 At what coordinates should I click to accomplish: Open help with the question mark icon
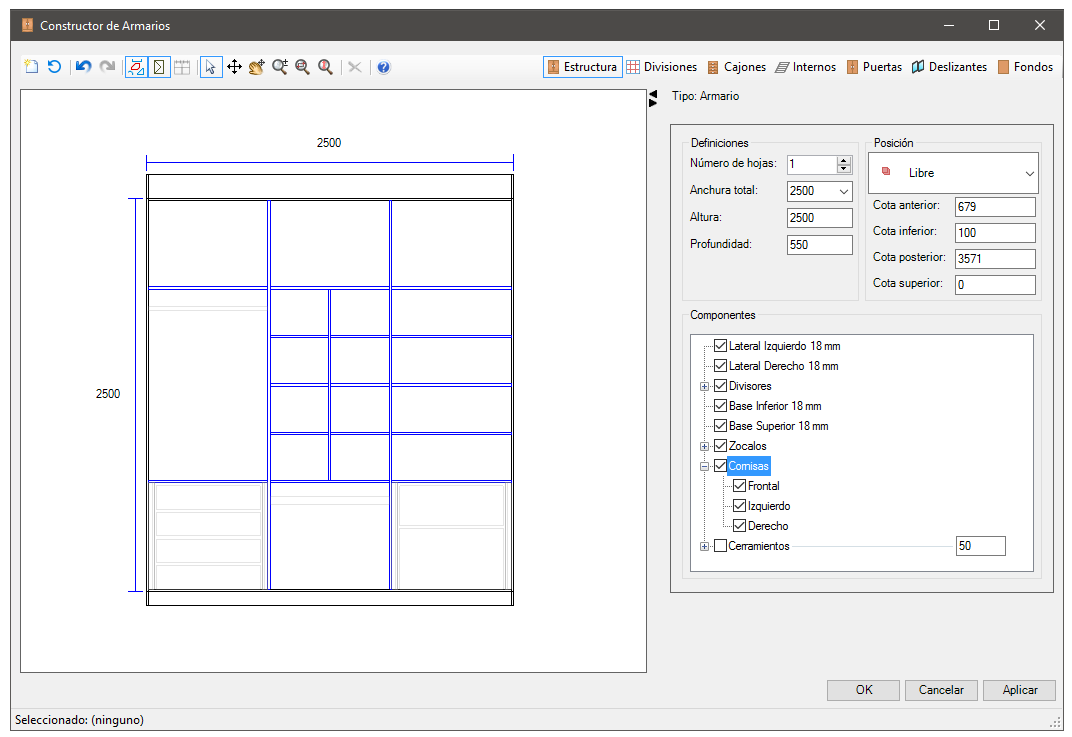pyautogui.click(x=384, y=66)
